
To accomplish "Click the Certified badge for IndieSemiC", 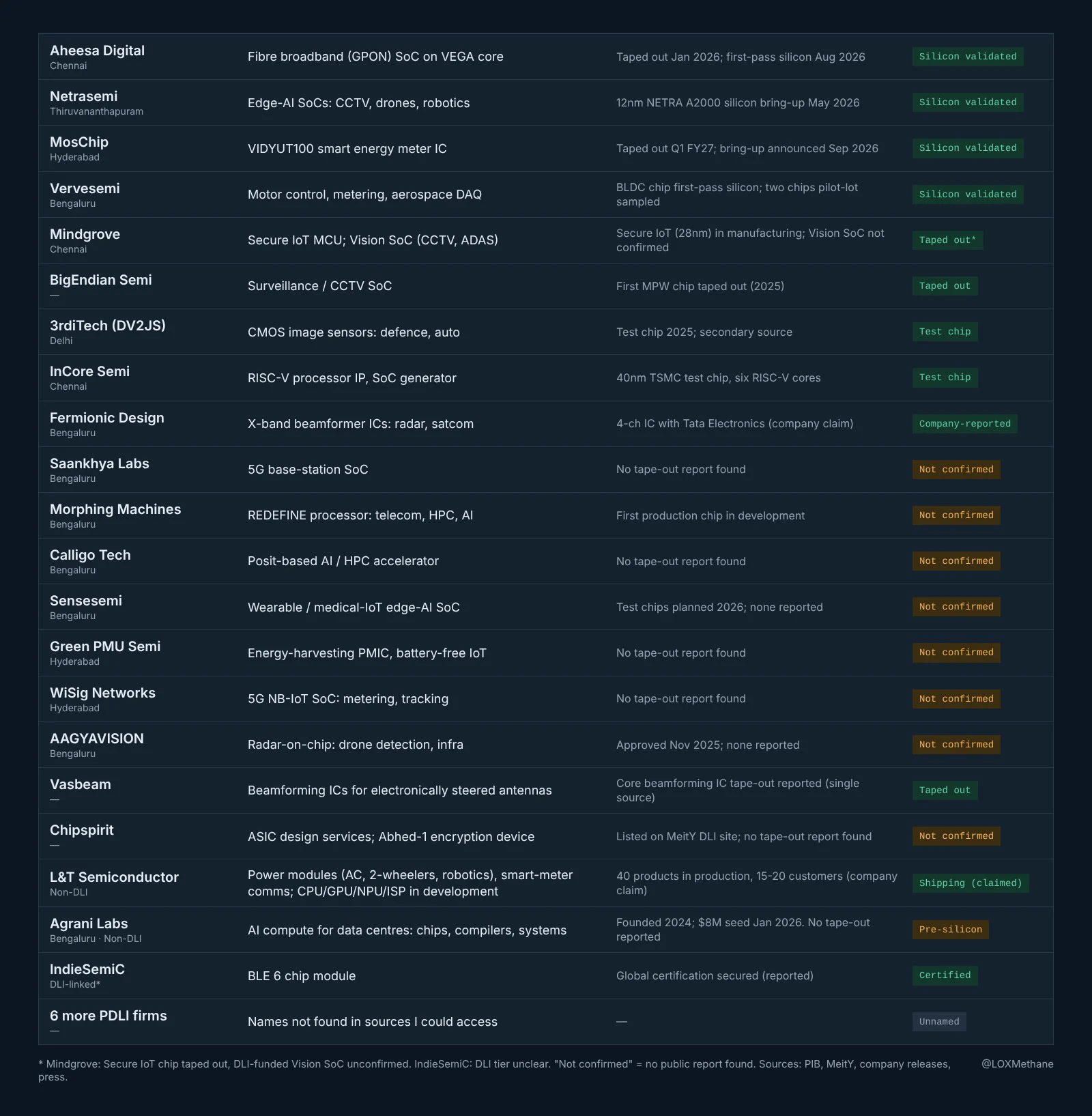I will [945, 975].
